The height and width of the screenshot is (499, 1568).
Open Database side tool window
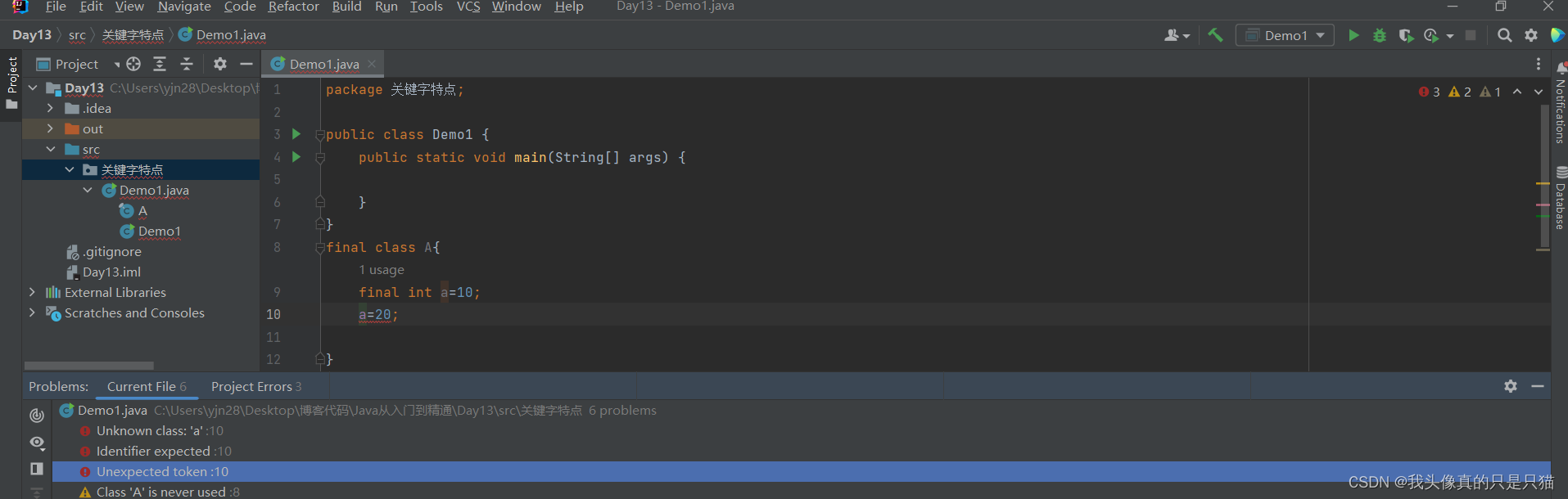[x=1561, y=199]
